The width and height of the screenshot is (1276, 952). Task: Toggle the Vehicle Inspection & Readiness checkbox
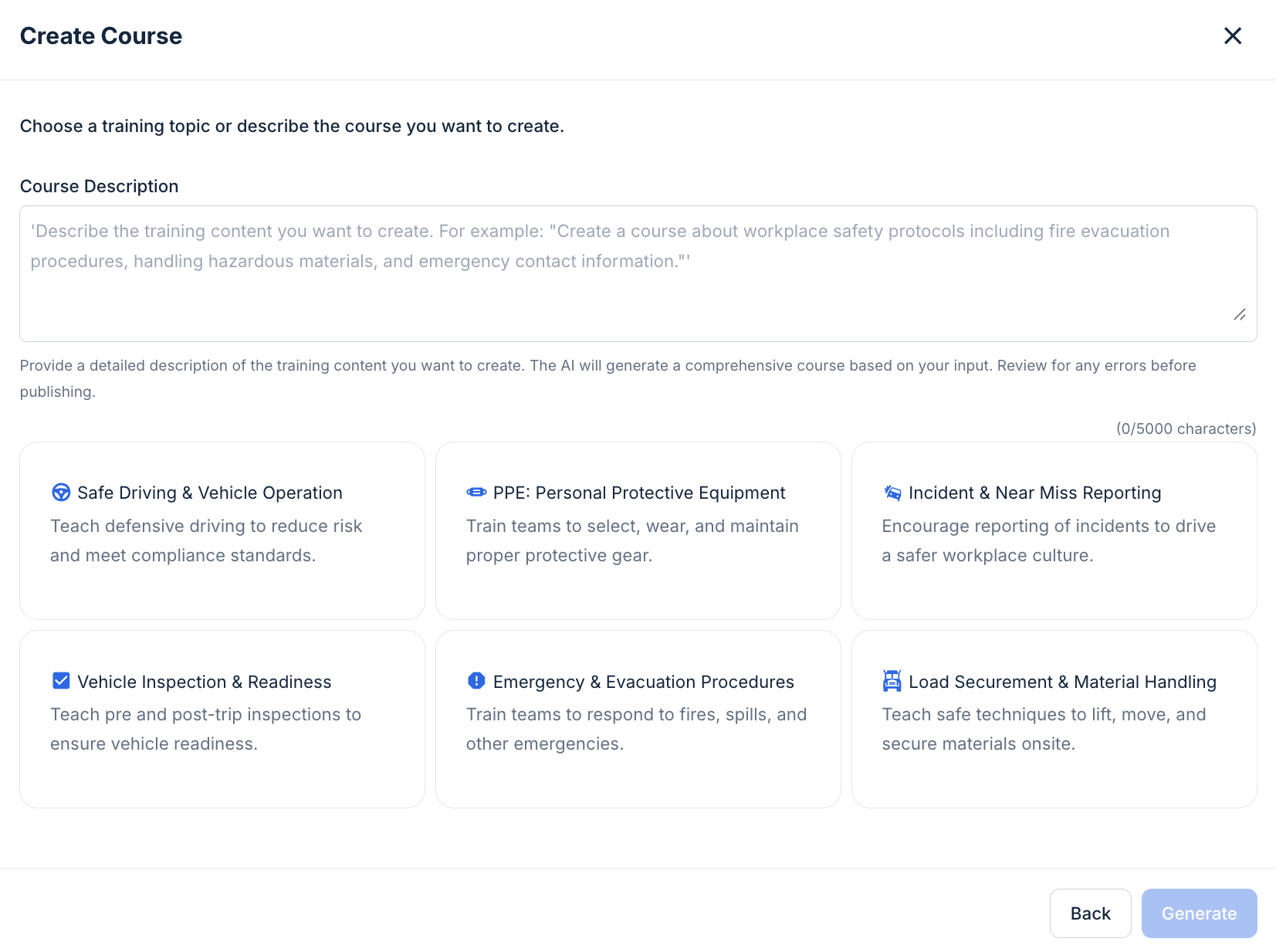click(x=60, y=681)
